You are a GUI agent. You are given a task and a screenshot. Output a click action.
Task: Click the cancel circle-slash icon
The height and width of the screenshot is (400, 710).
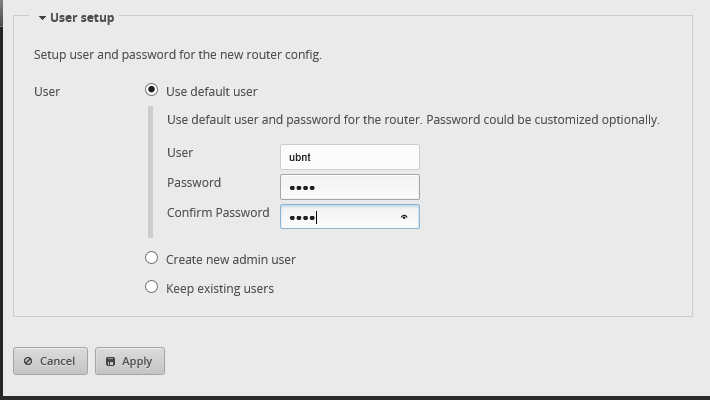point(28,361)
